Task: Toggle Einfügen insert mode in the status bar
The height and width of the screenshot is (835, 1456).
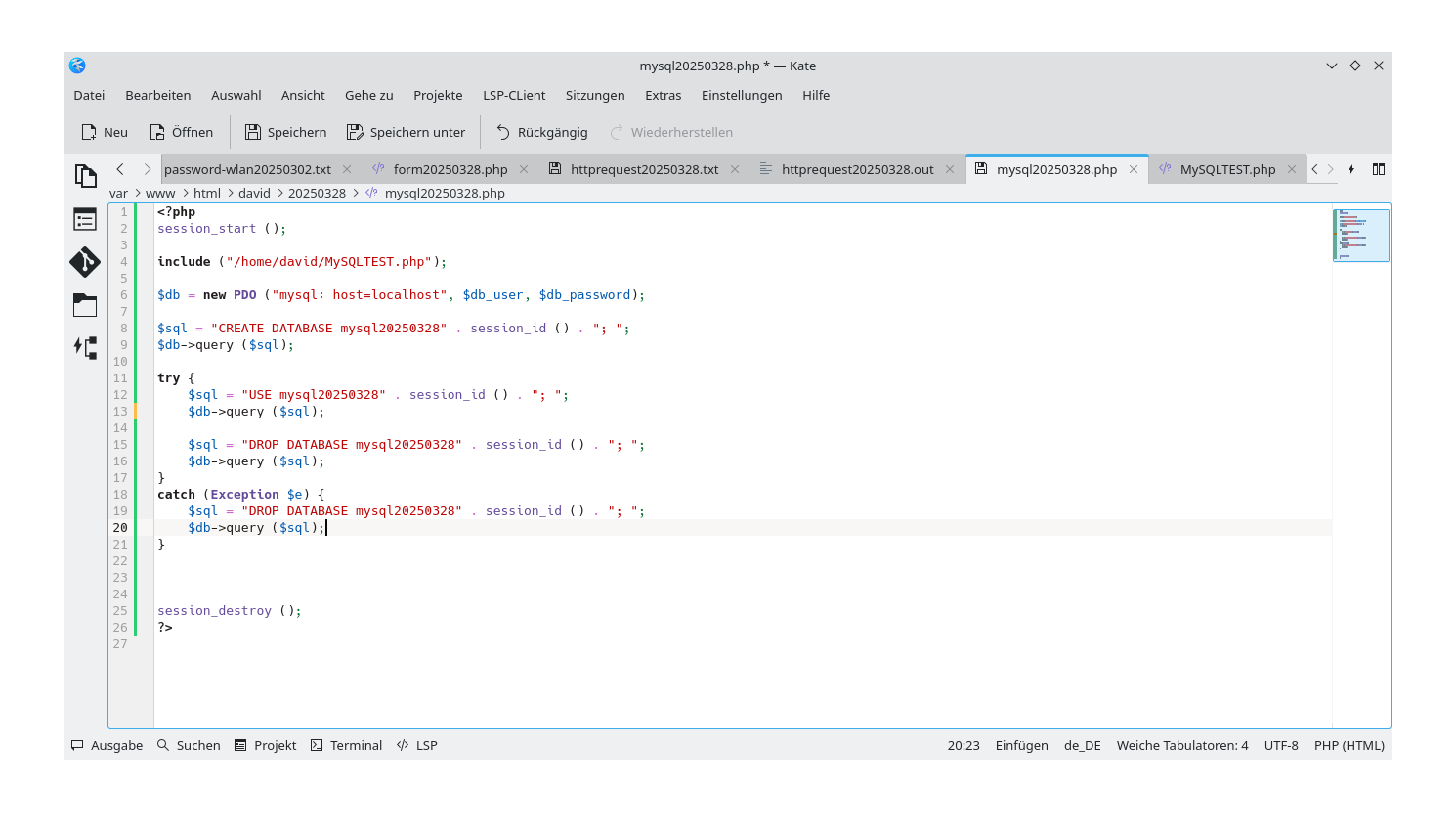Action: click(1021, 745)
